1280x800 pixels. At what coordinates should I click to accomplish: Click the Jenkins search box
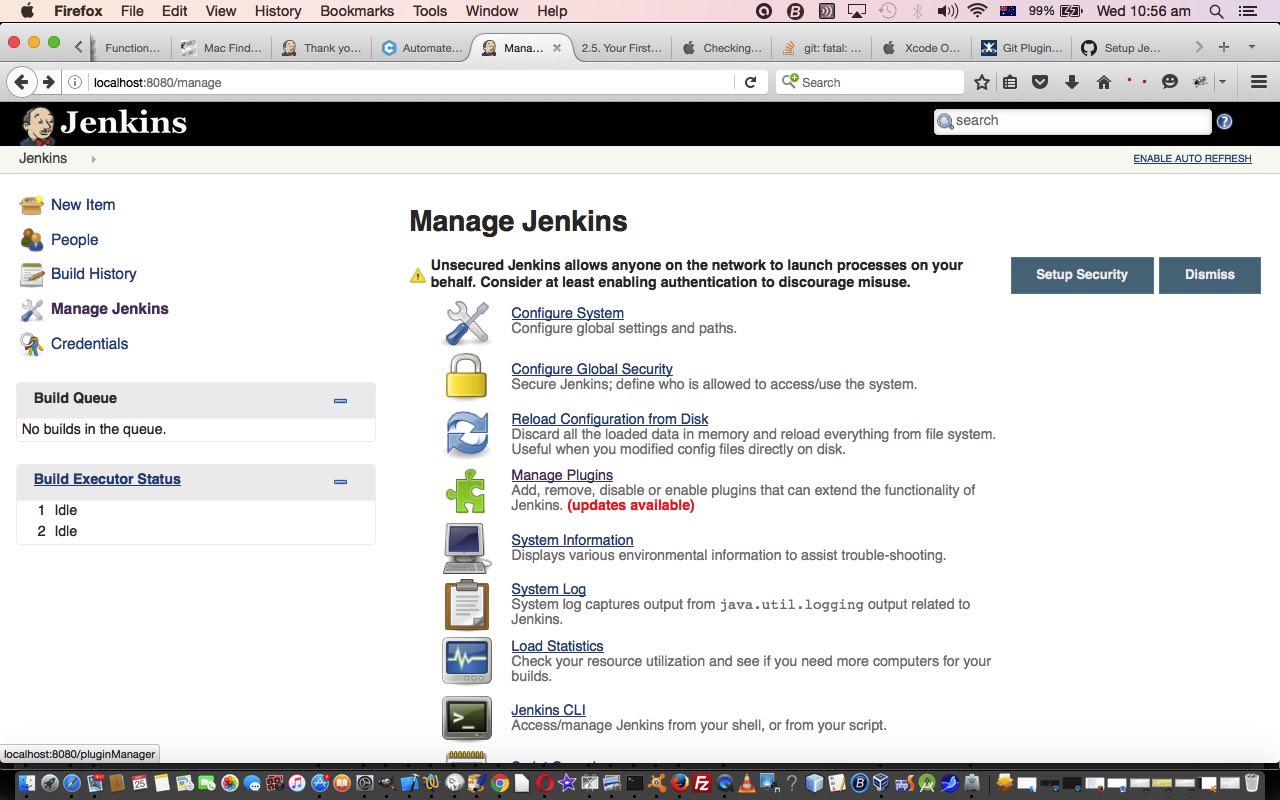coord(1072,121)
